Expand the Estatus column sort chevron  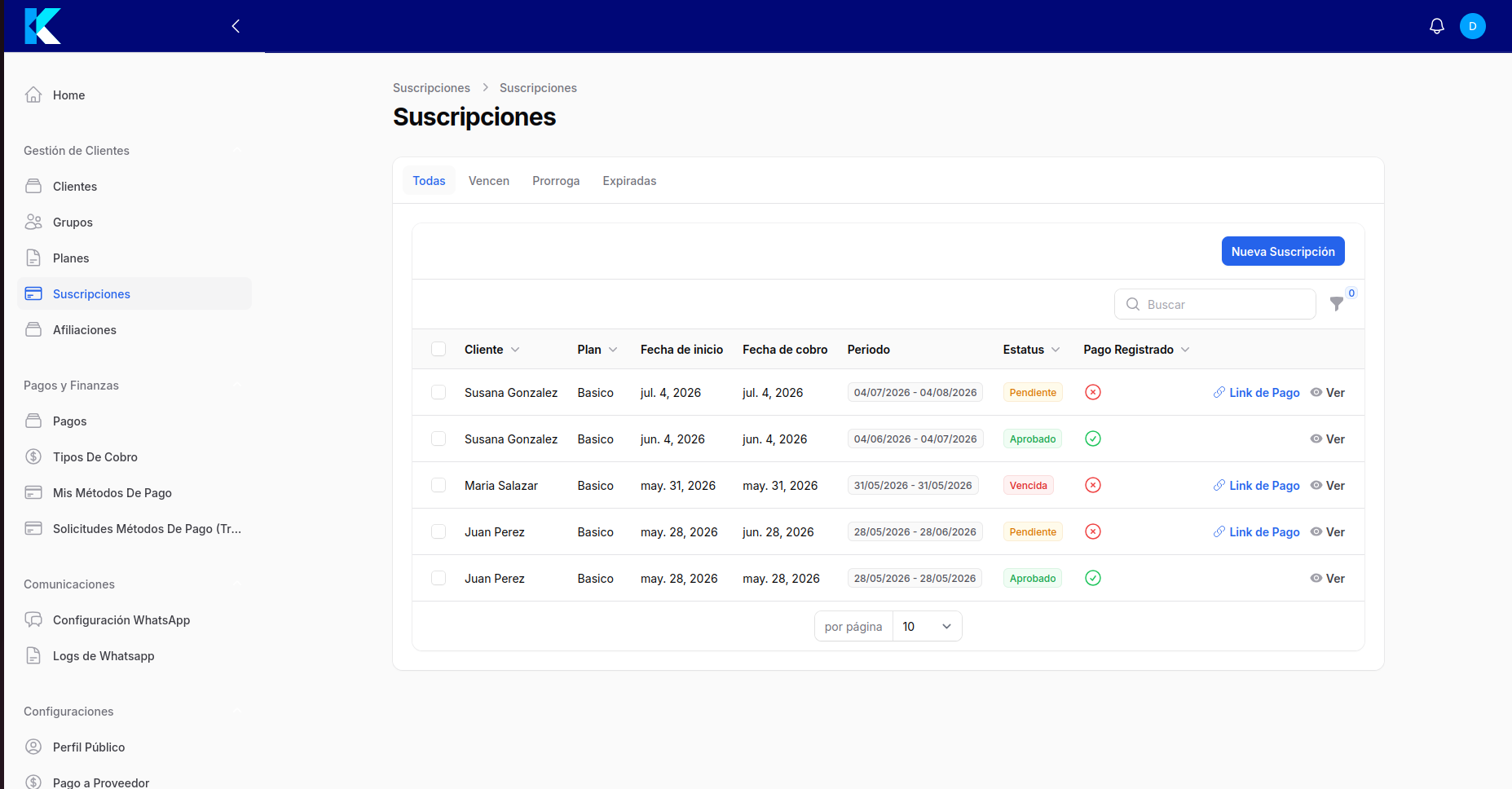[1056, 350]
